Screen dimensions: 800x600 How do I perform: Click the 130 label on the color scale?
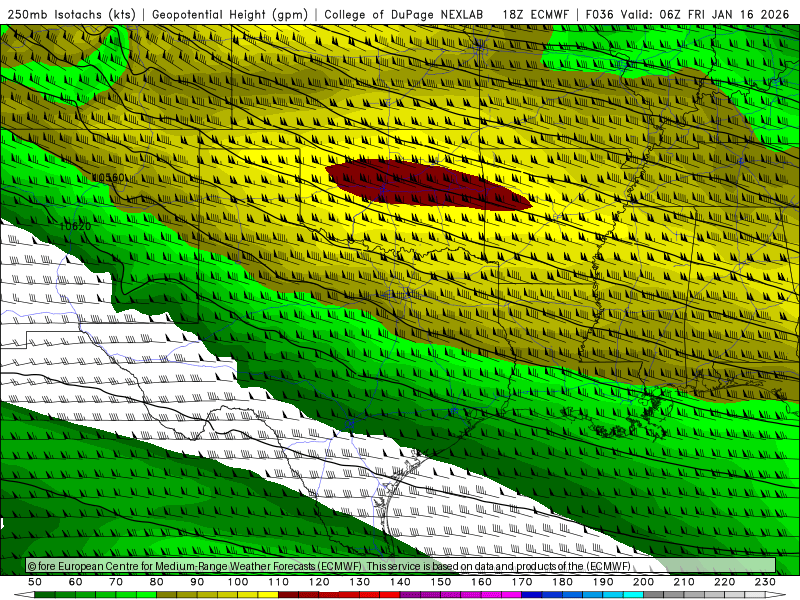click(360, 582)
